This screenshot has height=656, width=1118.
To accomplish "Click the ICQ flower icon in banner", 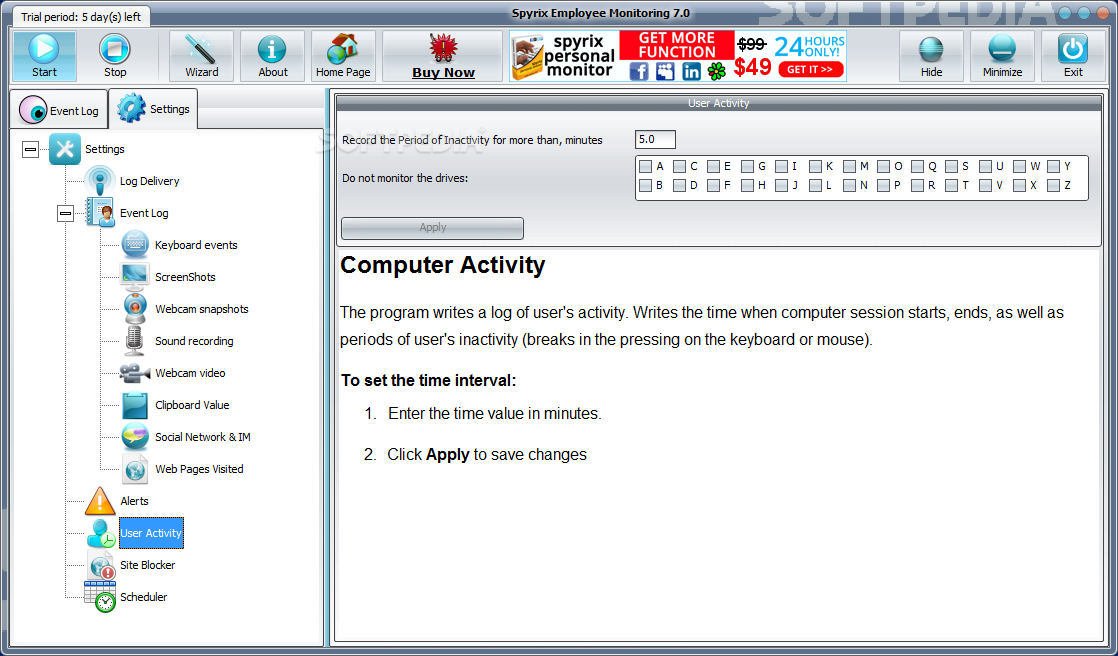I will coord(717,71).
